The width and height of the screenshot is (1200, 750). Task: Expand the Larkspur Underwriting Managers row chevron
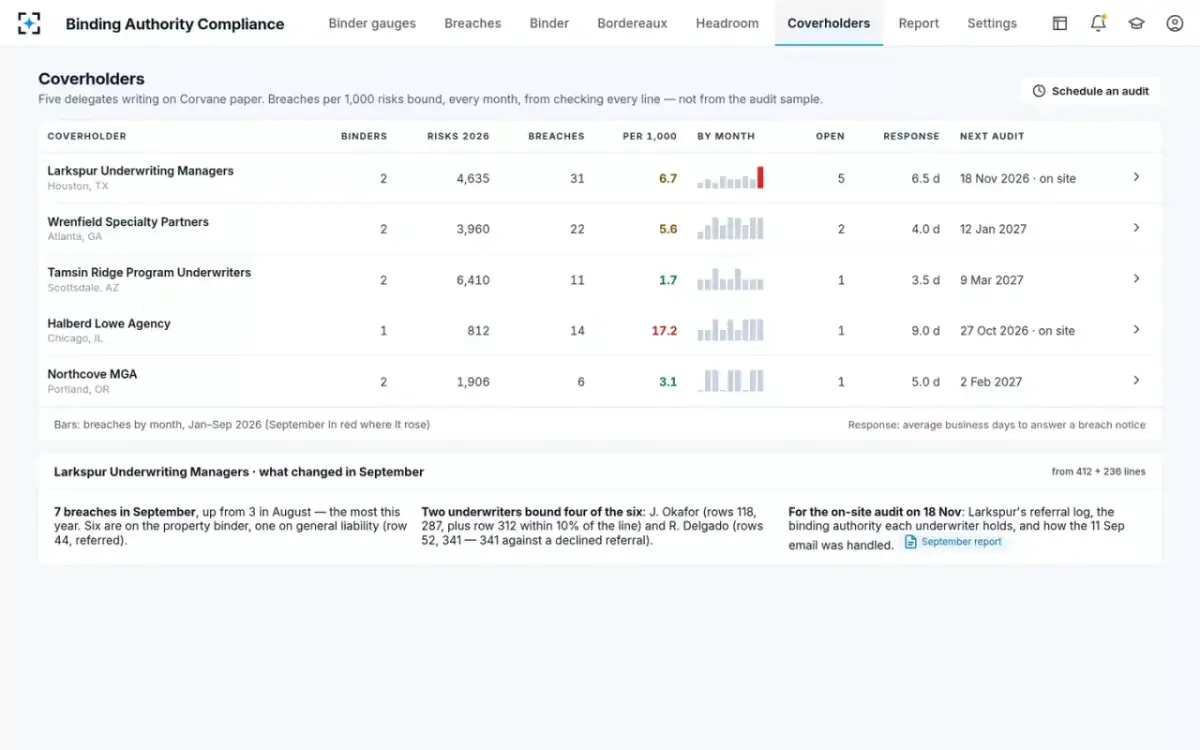point(1136,177)
